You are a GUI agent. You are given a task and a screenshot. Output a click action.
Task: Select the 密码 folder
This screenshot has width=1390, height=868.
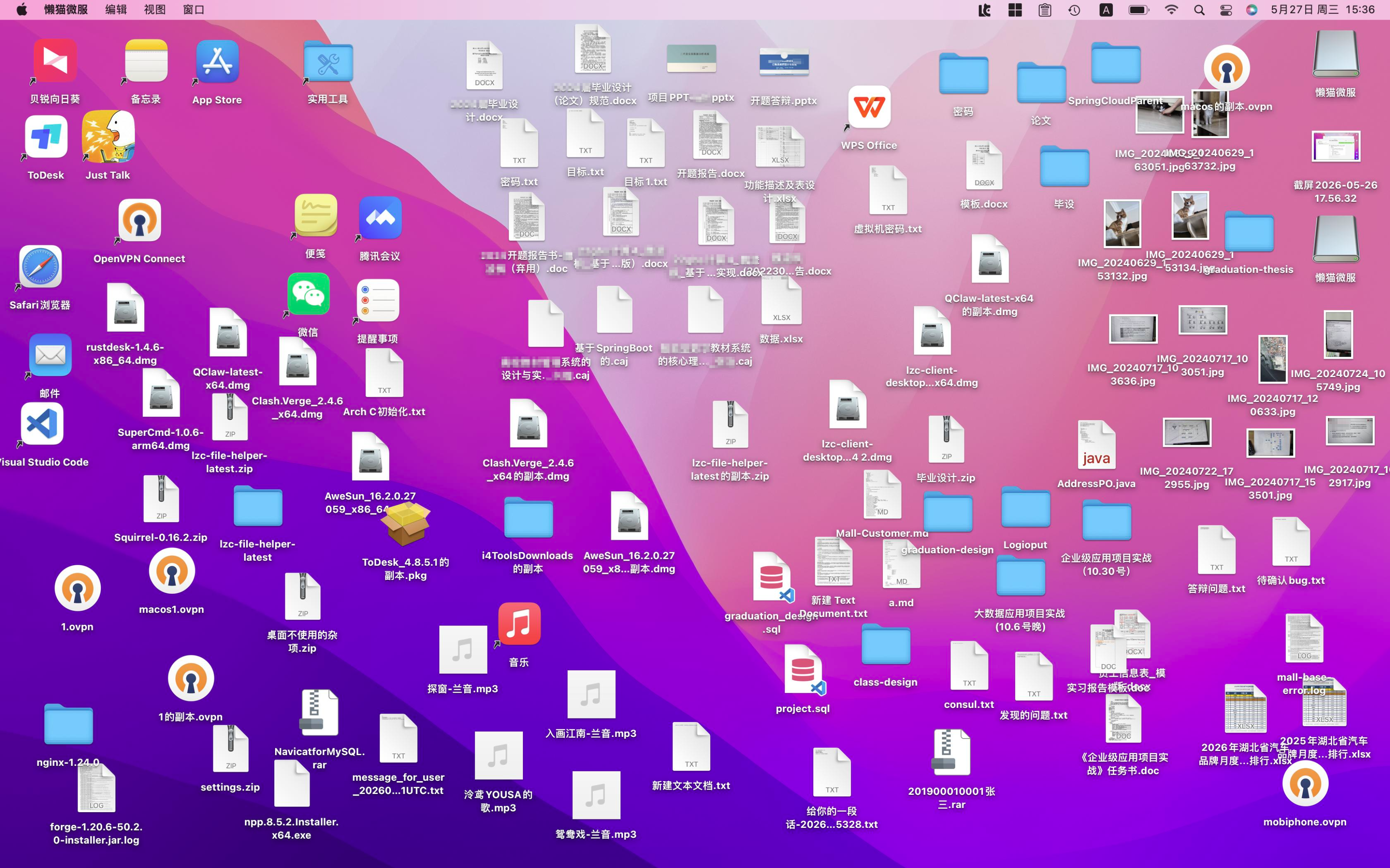[963, 74]
